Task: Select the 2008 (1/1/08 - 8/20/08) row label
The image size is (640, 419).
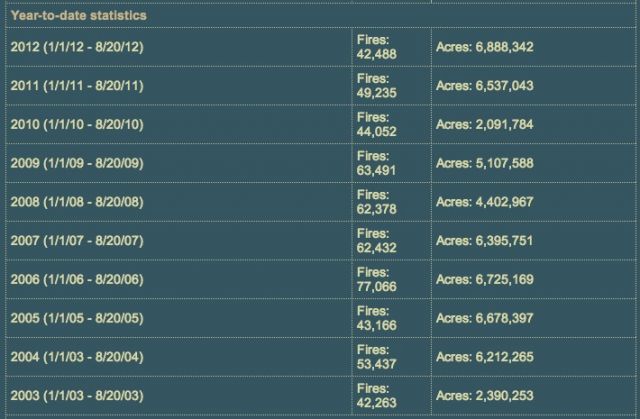Action: click(x=77, y=200)
